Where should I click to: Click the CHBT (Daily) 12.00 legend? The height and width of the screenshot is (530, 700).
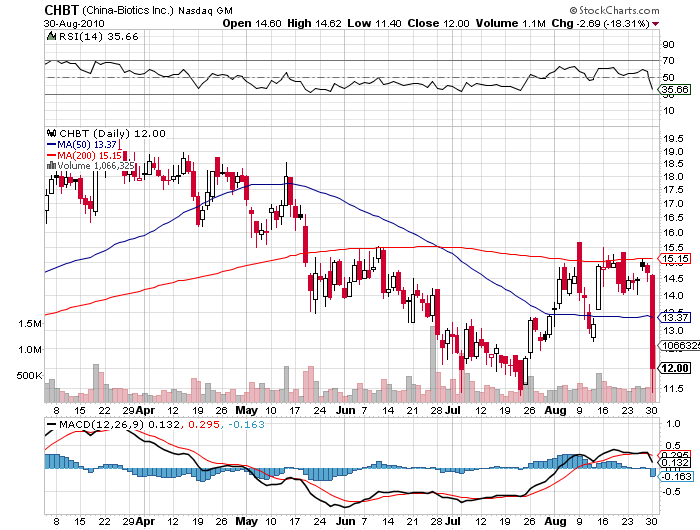coord(112,134)
